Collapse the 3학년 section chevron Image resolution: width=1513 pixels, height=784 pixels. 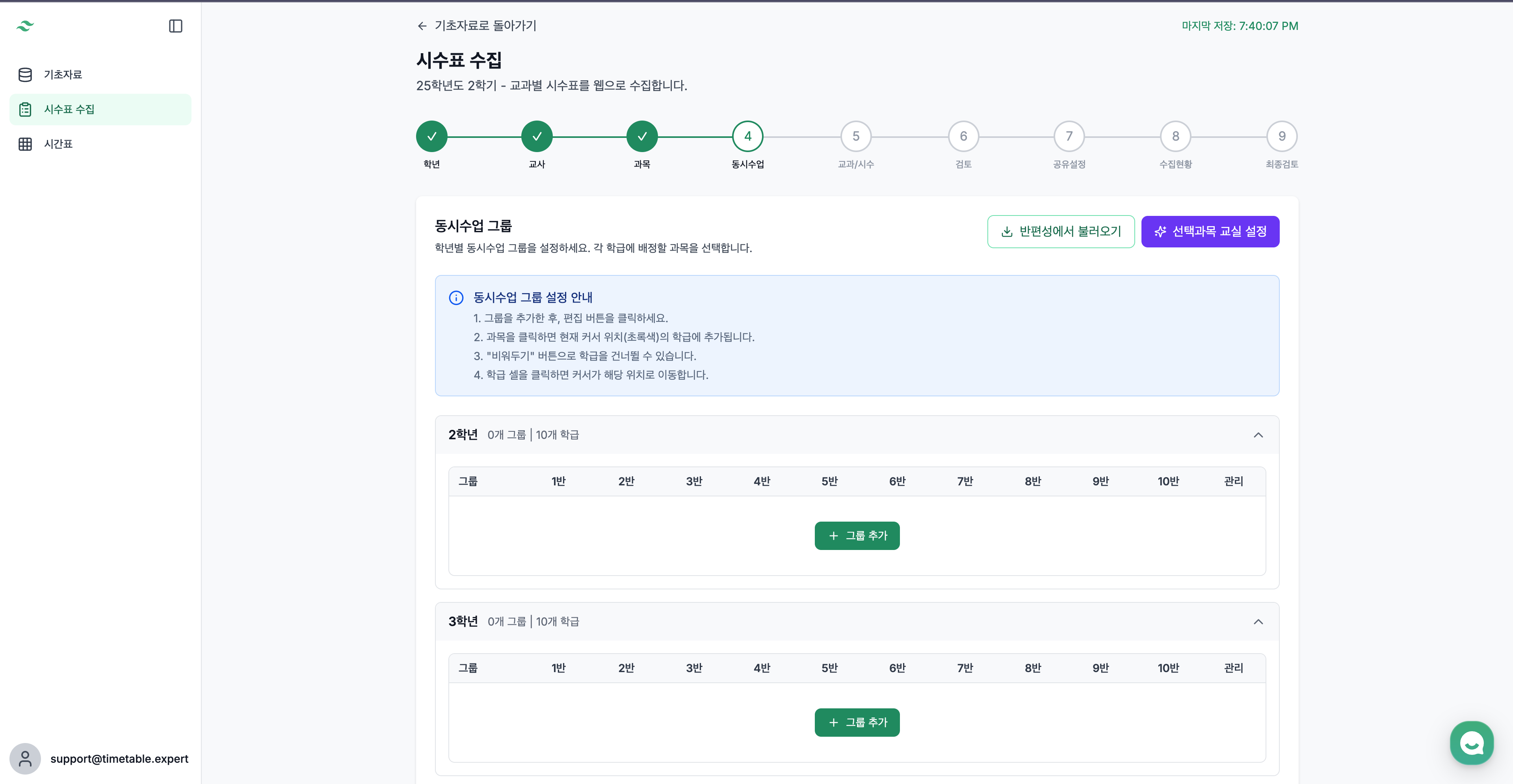tap(1258, 622)
